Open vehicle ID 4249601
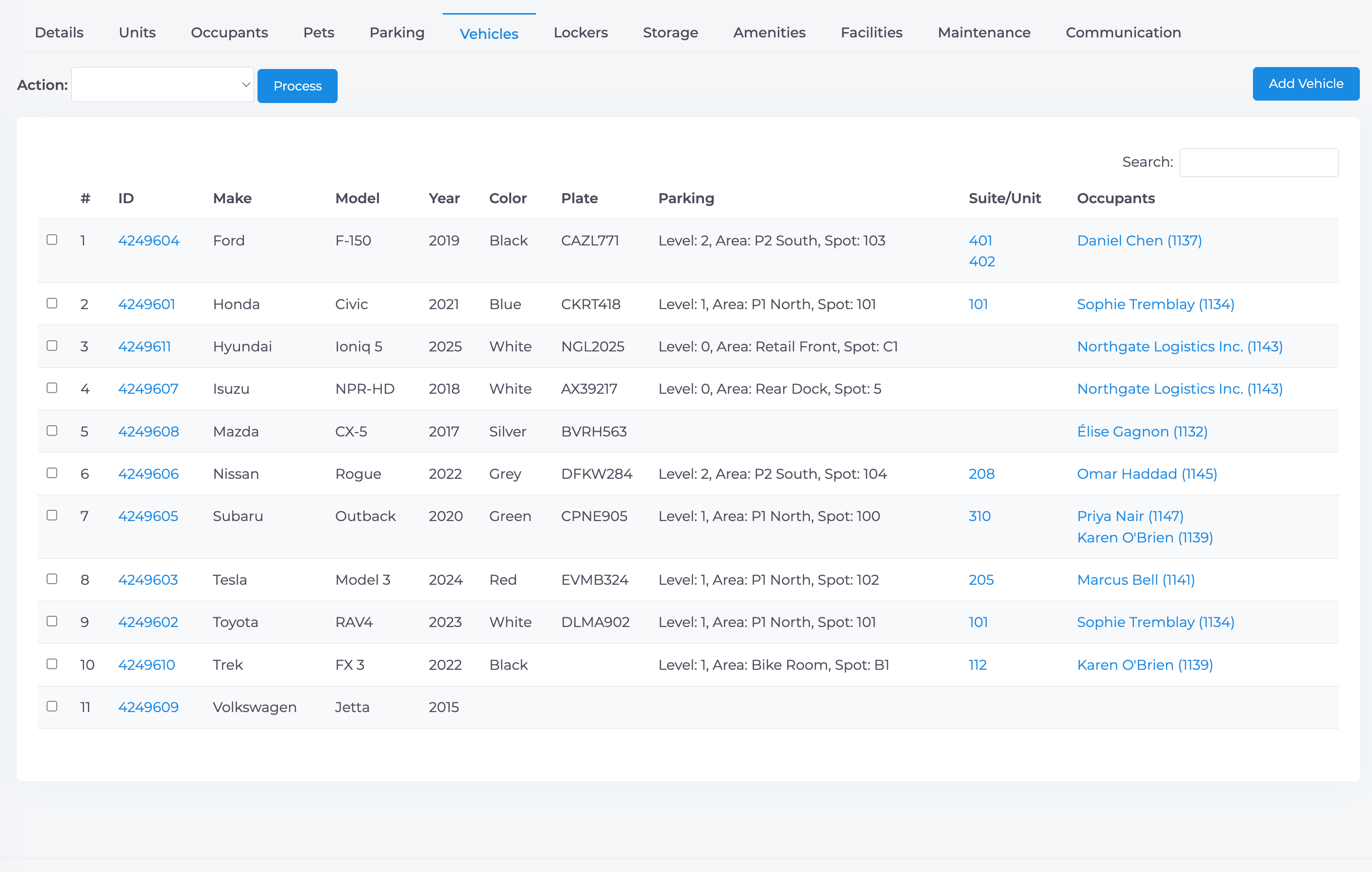 click(146, 304)
